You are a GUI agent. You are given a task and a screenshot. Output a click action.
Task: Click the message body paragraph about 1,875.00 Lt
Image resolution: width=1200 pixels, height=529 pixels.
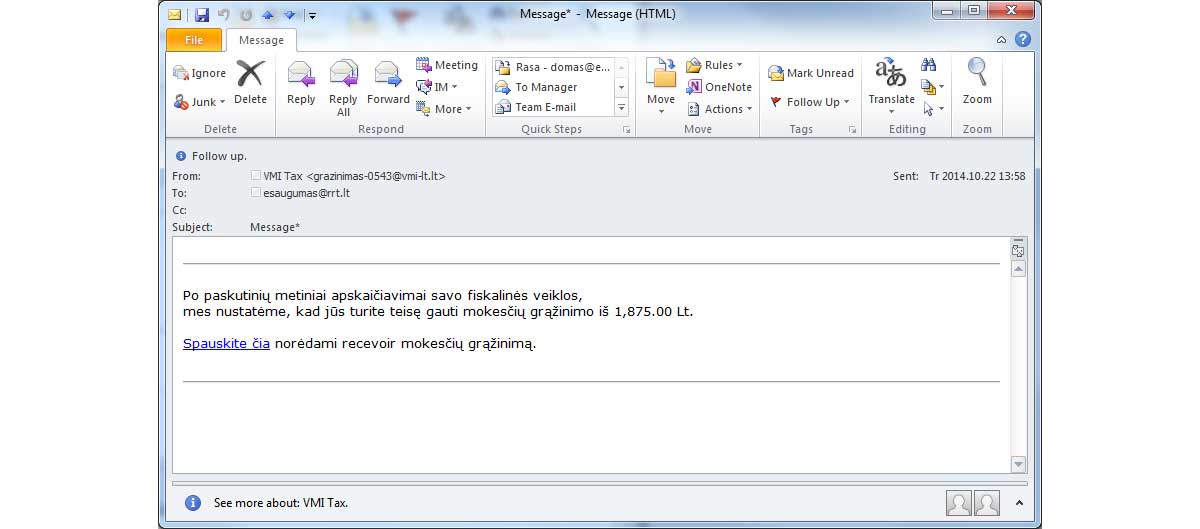pyautogui.click(x=438, y=304)
